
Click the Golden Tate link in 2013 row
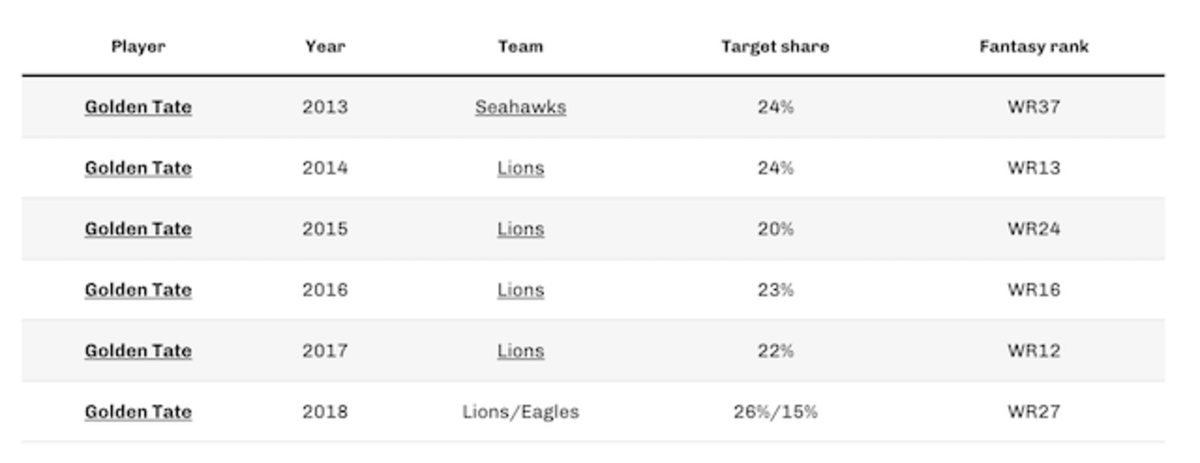click(x=138, y=107)
